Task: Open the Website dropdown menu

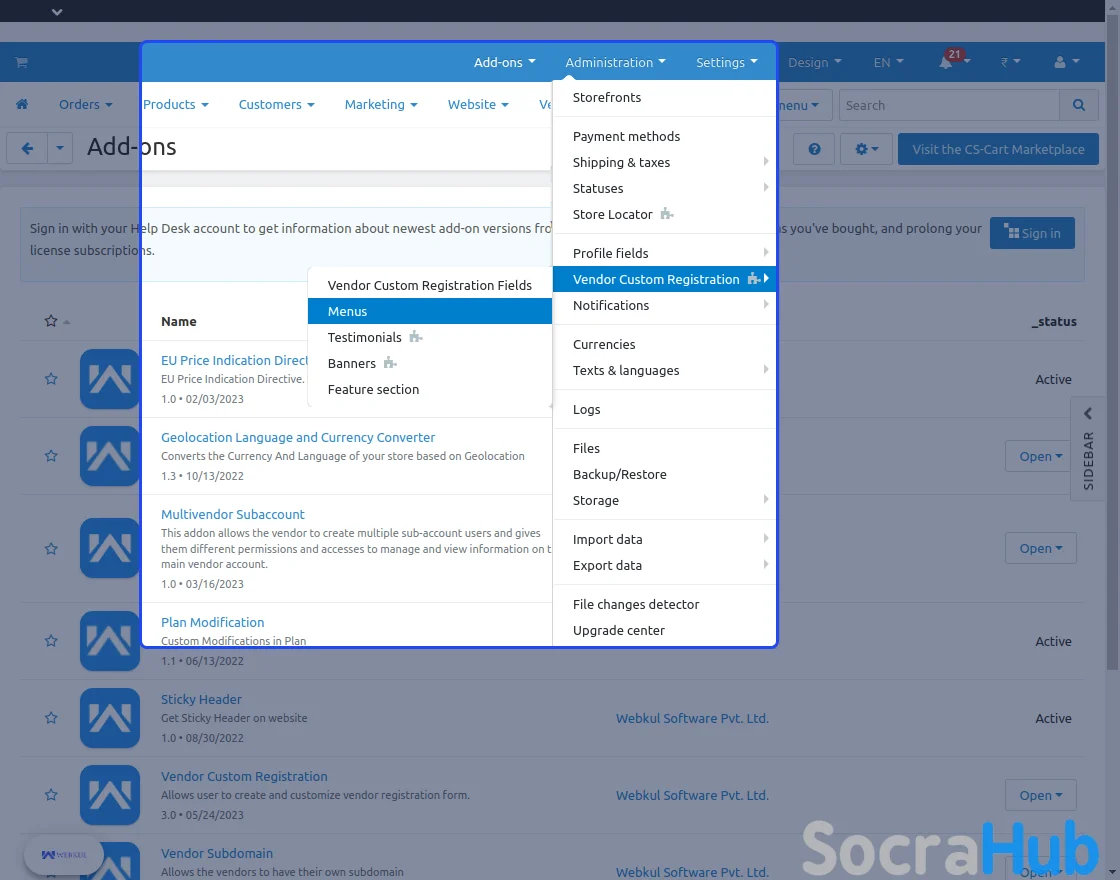Action: pos(478,104)
